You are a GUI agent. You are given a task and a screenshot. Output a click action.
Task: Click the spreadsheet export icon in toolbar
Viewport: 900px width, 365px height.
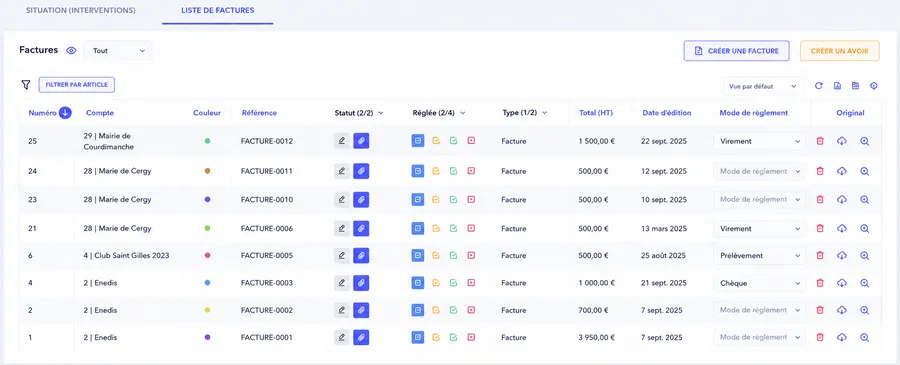click(856, 86)
